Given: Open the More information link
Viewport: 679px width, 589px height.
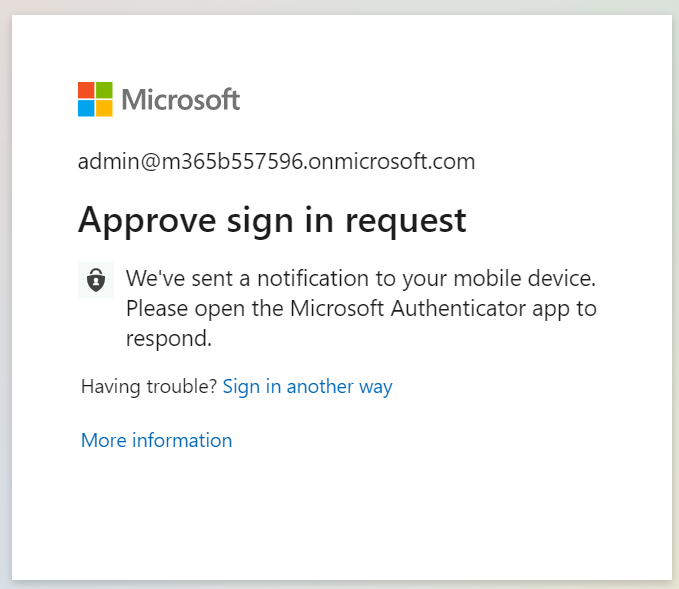Looking at the screenshot, I should pyautogui.click(x=157, y=440).
